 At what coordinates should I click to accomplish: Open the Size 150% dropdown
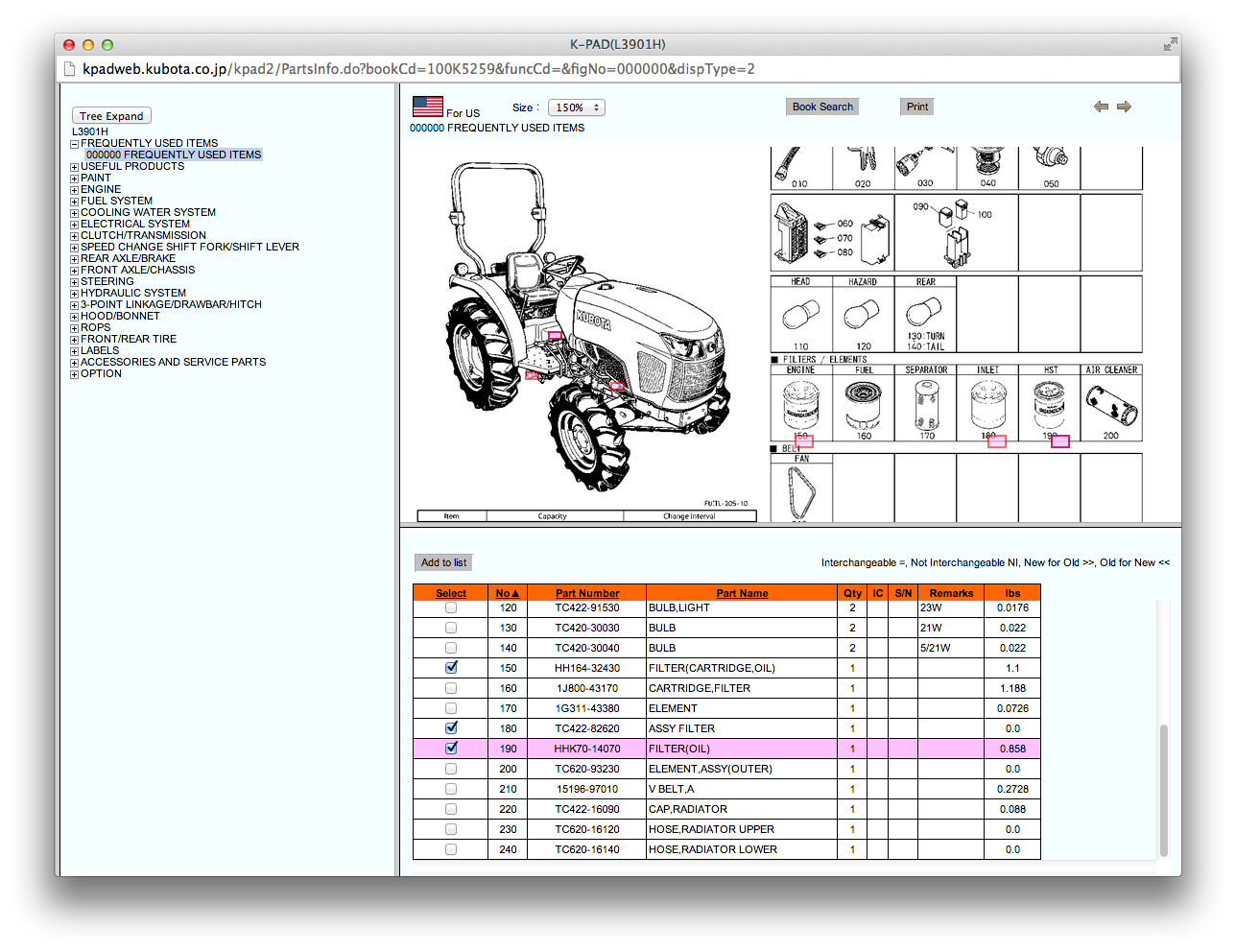576,107
